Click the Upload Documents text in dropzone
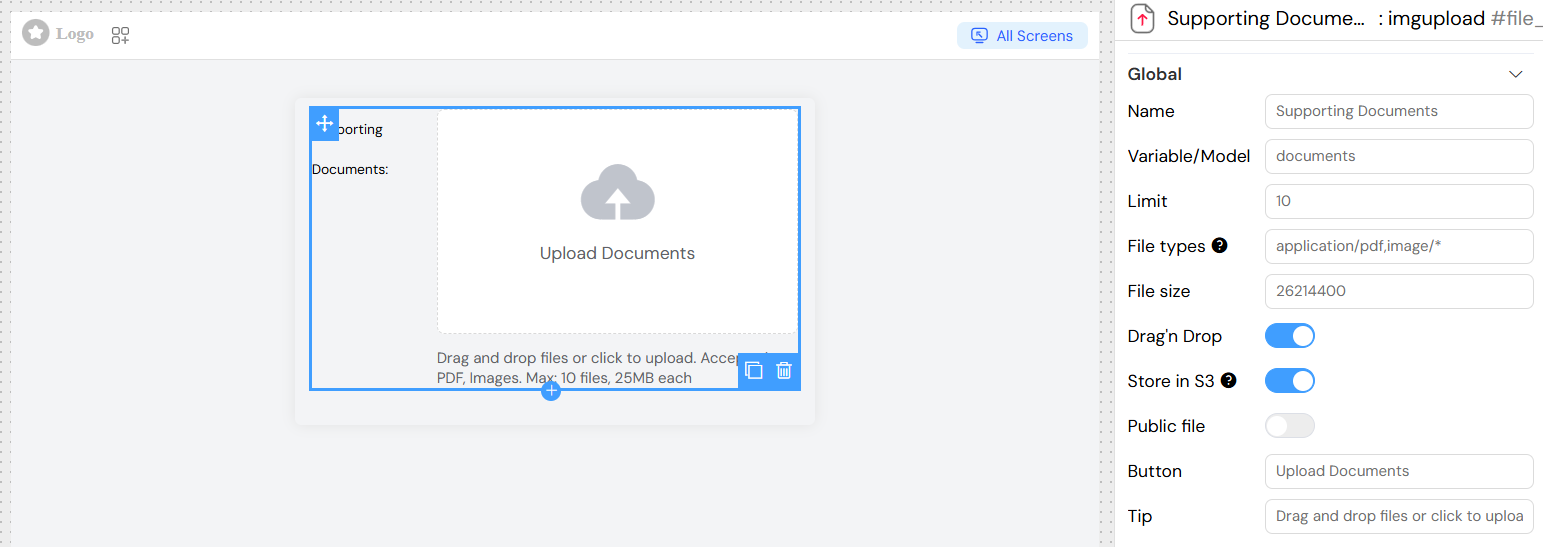This screenshot has height=547, width=1543. point(617,253)
